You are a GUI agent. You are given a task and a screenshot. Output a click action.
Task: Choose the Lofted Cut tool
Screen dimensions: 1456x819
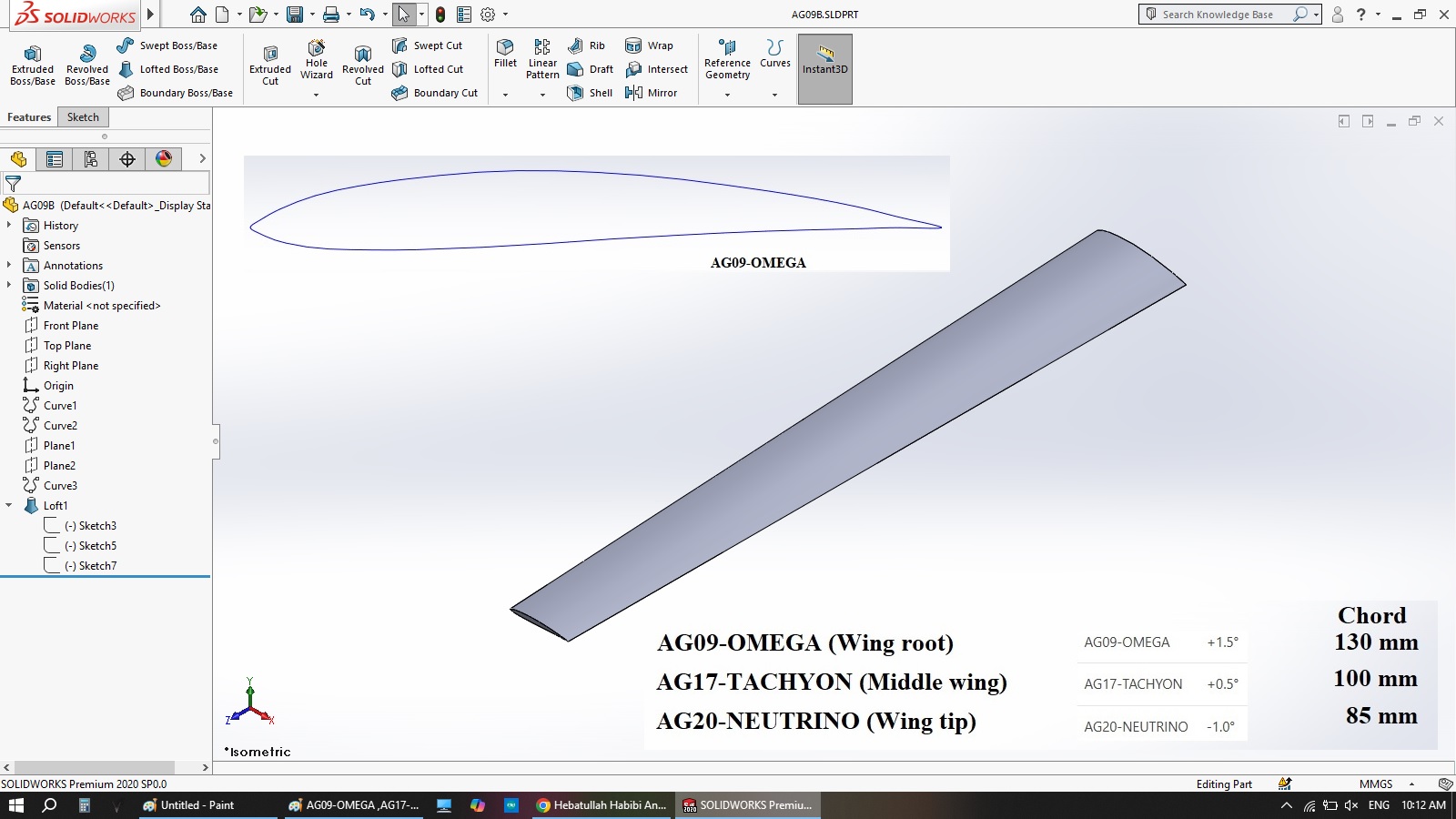(427, 69)
